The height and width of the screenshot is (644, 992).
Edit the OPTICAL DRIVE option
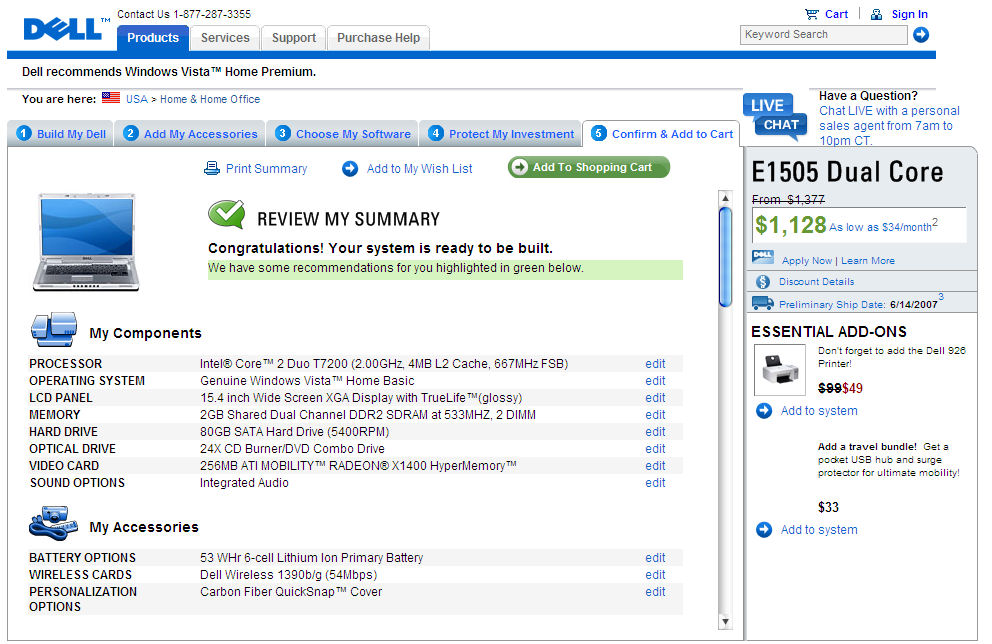point(655,449)
